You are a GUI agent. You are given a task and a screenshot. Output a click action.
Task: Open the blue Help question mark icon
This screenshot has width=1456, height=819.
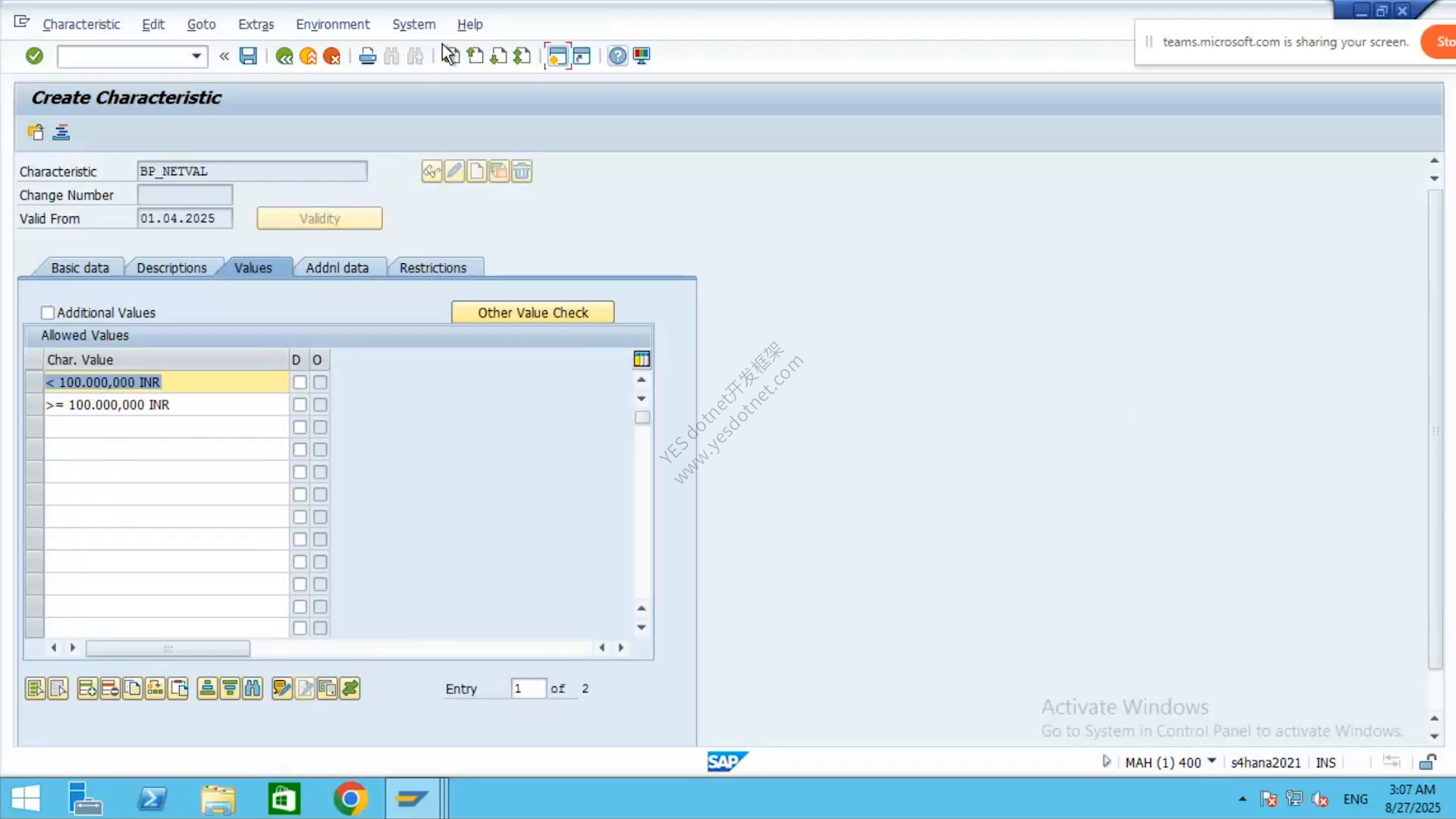point(618,56)
